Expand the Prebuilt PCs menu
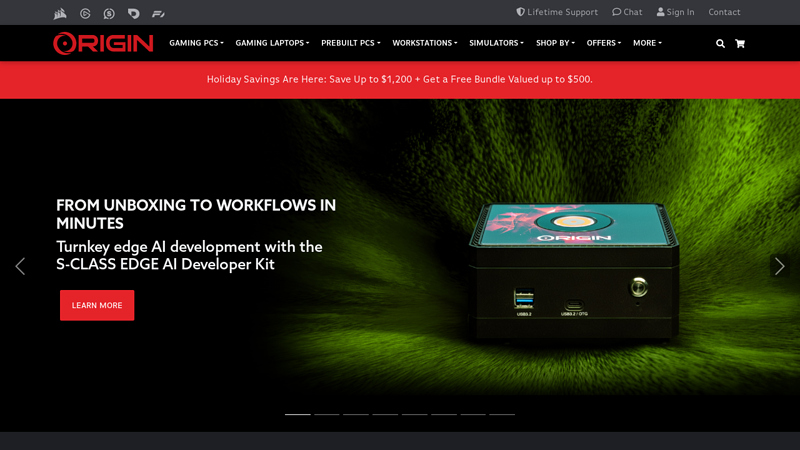 [x=351, y=43]
